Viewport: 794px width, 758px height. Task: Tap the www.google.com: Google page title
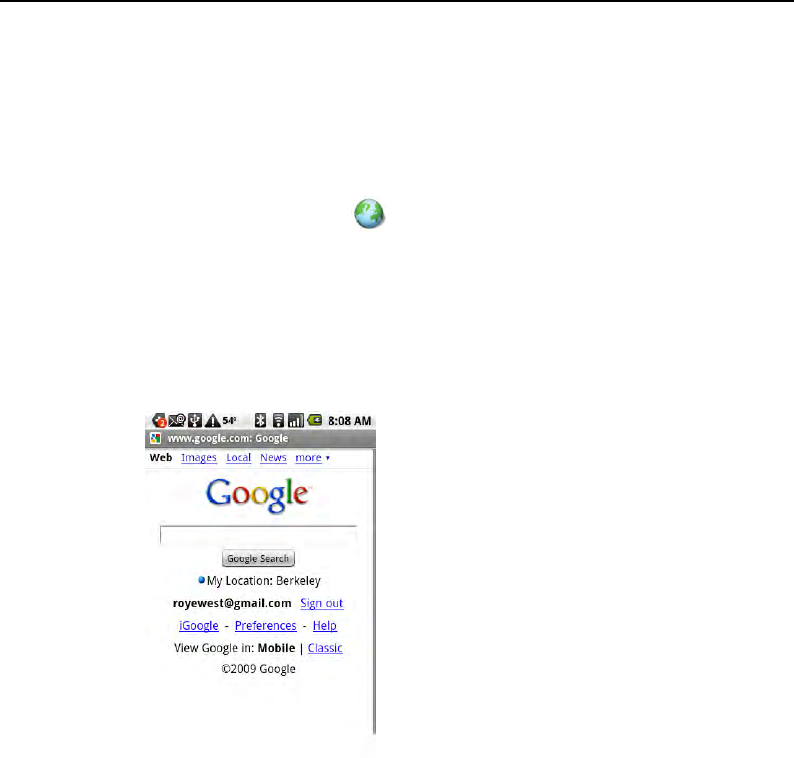coord(228,438)
